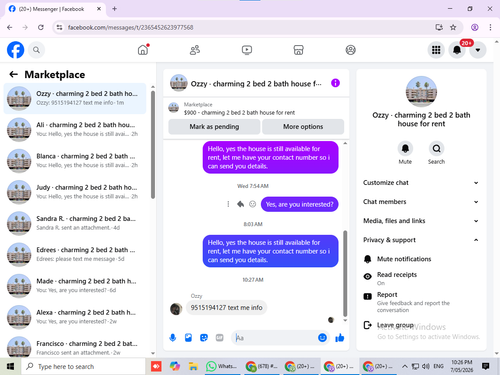Open the emoji picker in message box
The width and height of the screenshot is (500, 375).
322,338
